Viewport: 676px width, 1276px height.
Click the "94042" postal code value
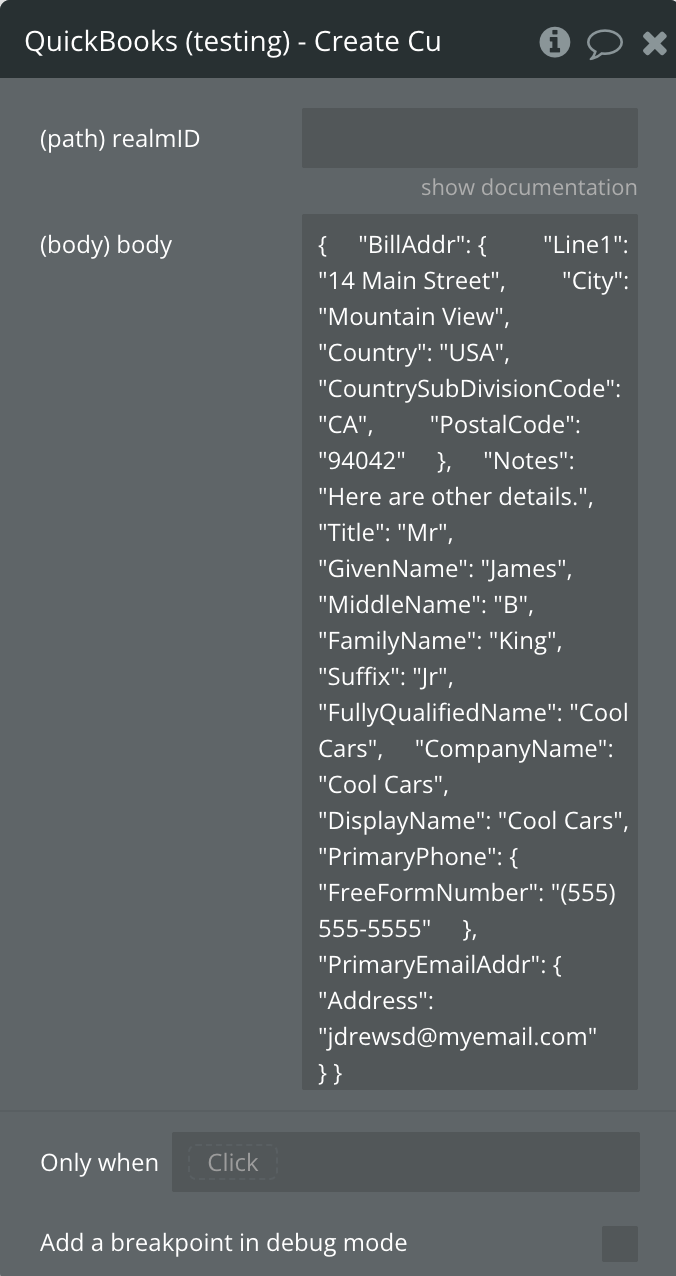[361, 461]
